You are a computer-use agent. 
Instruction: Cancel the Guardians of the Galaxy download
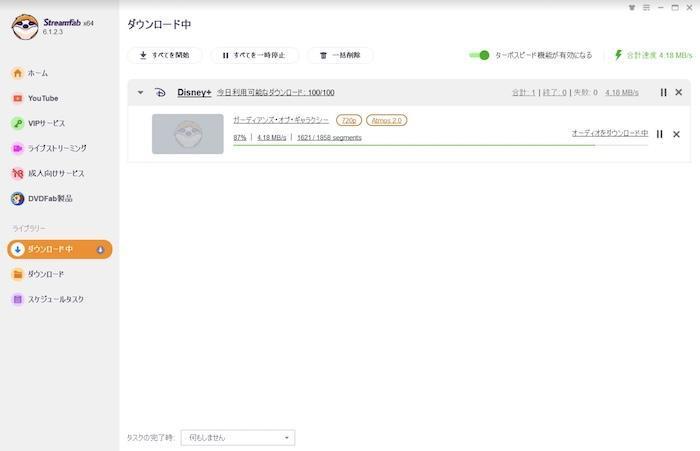[676, 134]
